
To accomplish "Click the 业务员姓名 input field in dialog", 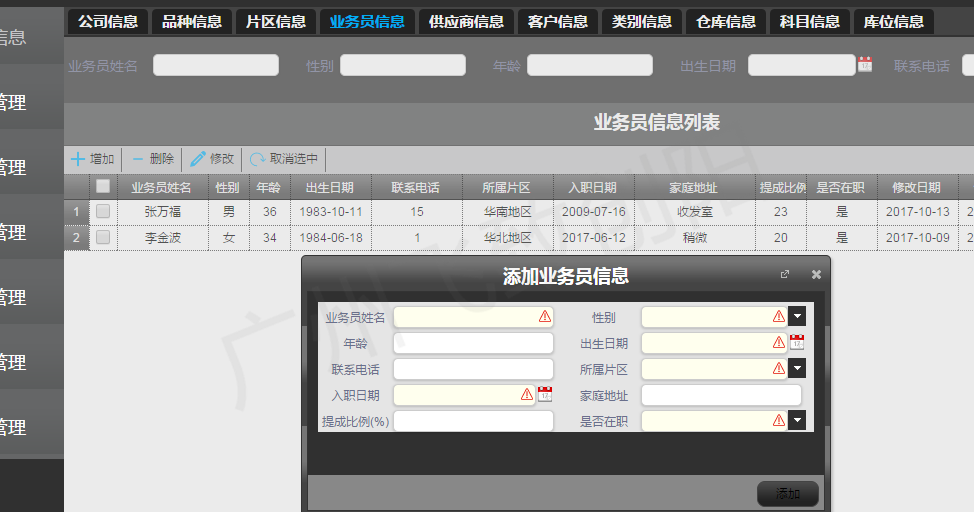I will 466,317.
